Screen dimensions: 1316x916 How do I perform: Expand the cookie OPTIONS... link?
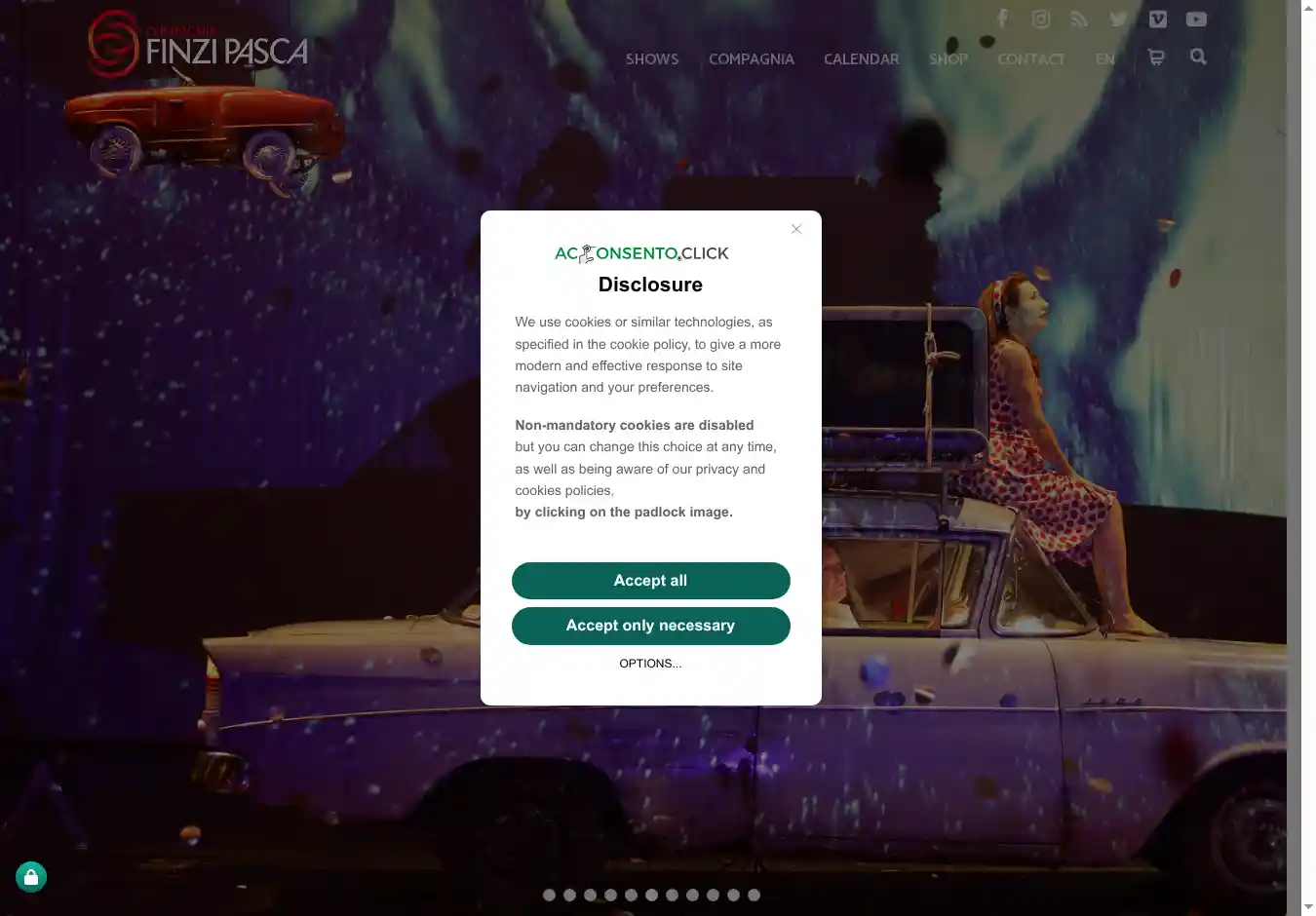click(650, 664)
